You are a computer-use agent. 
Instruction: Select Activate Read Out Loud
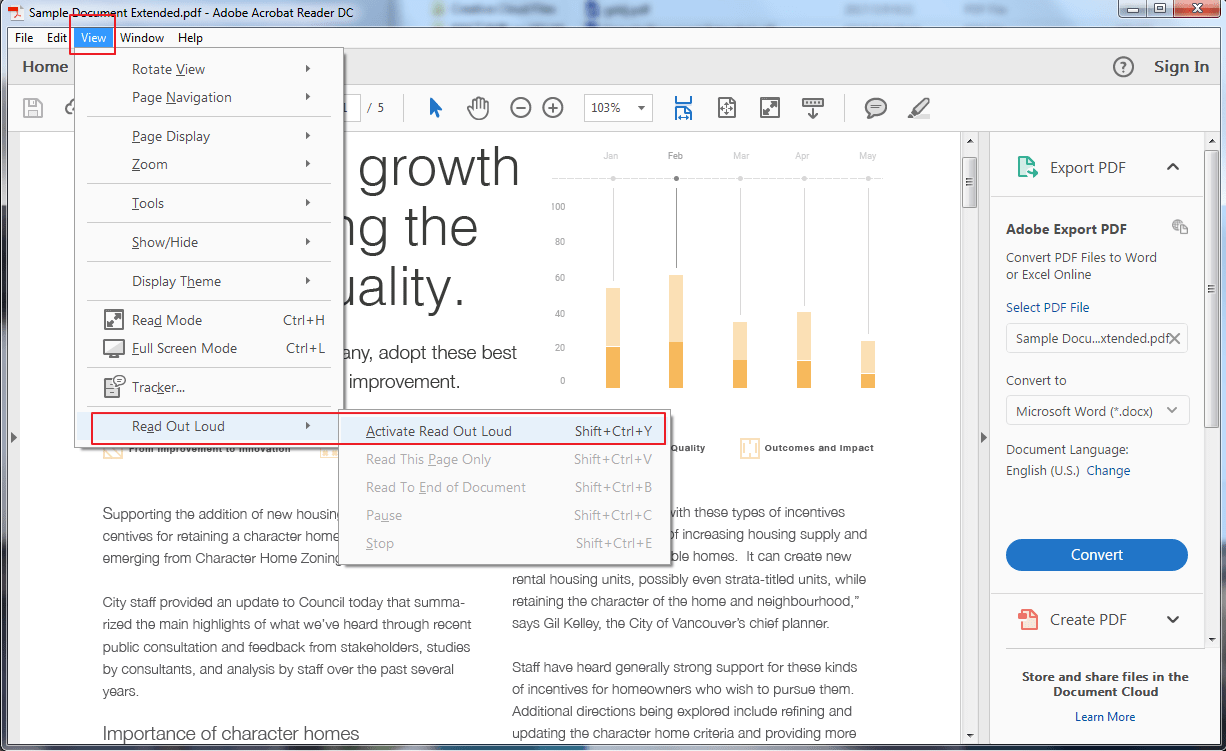(x=502, y=431)
